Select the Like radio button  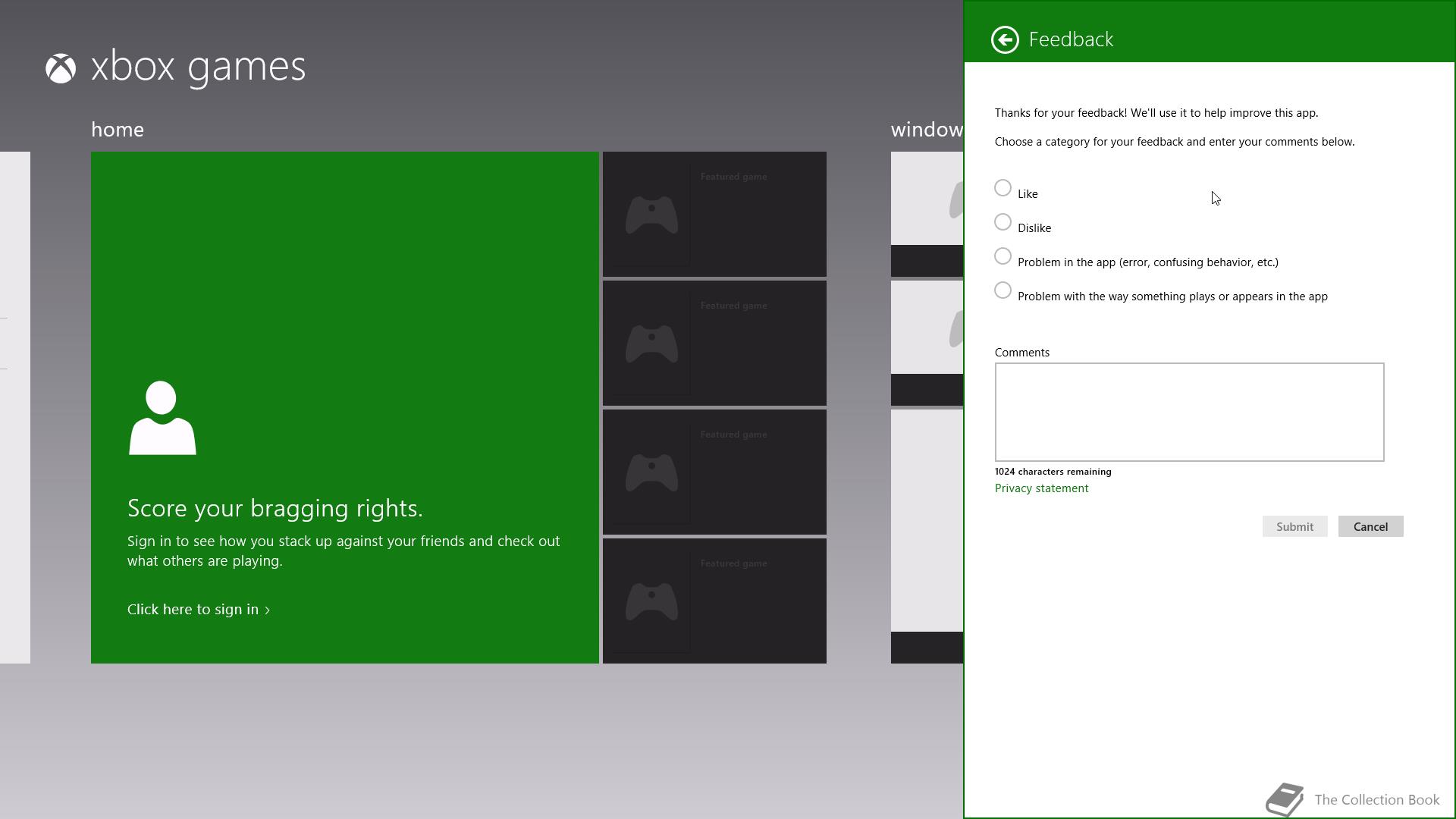click(1003, 188)
